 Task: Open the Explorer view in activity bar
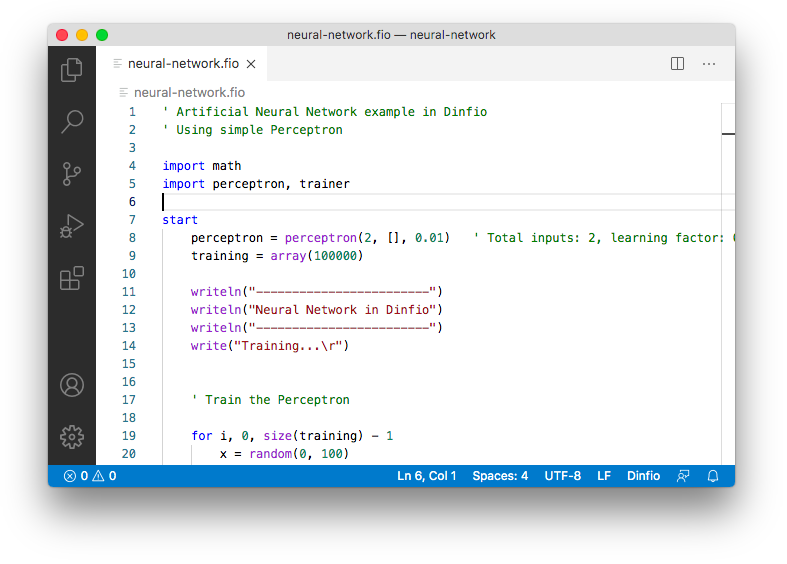tap(72, 69)
